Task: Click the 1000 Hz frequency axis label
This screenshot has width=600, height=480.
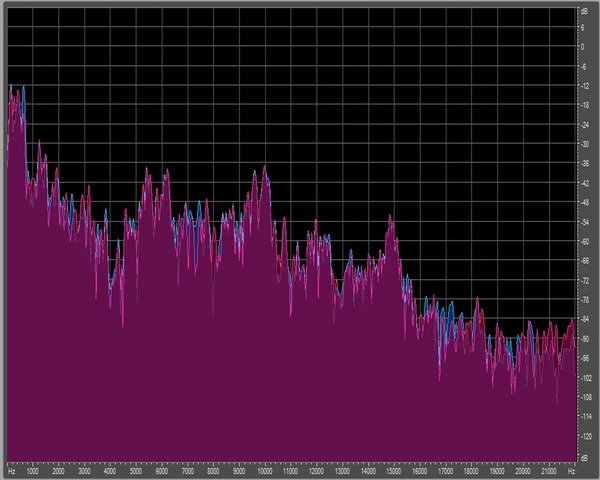Action: pyautogui.click(x=33, y=471)
